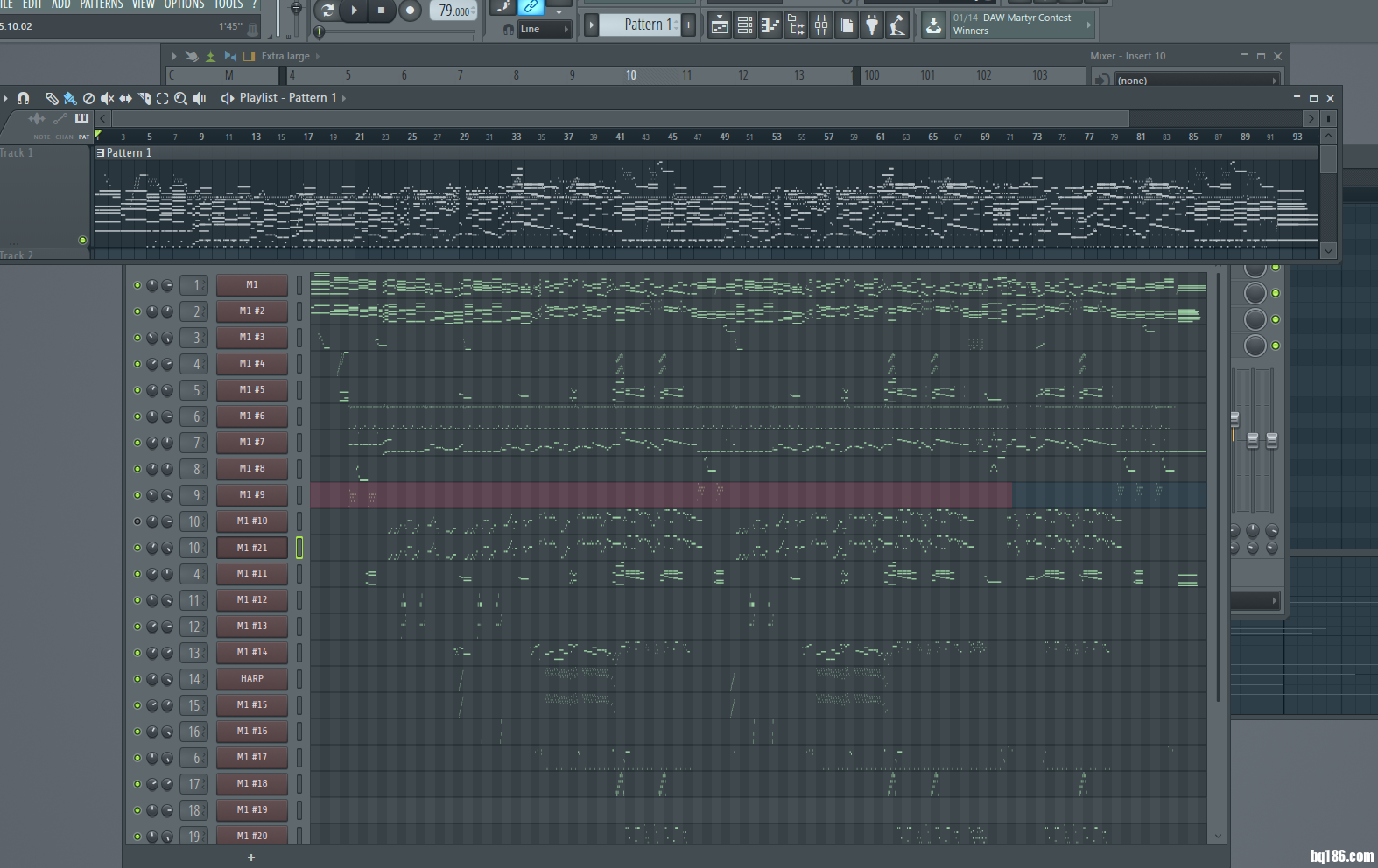Screen dimensions: 1378x868
Task: Click the headphone icon next to Line
Action: [x=508, y=29]
